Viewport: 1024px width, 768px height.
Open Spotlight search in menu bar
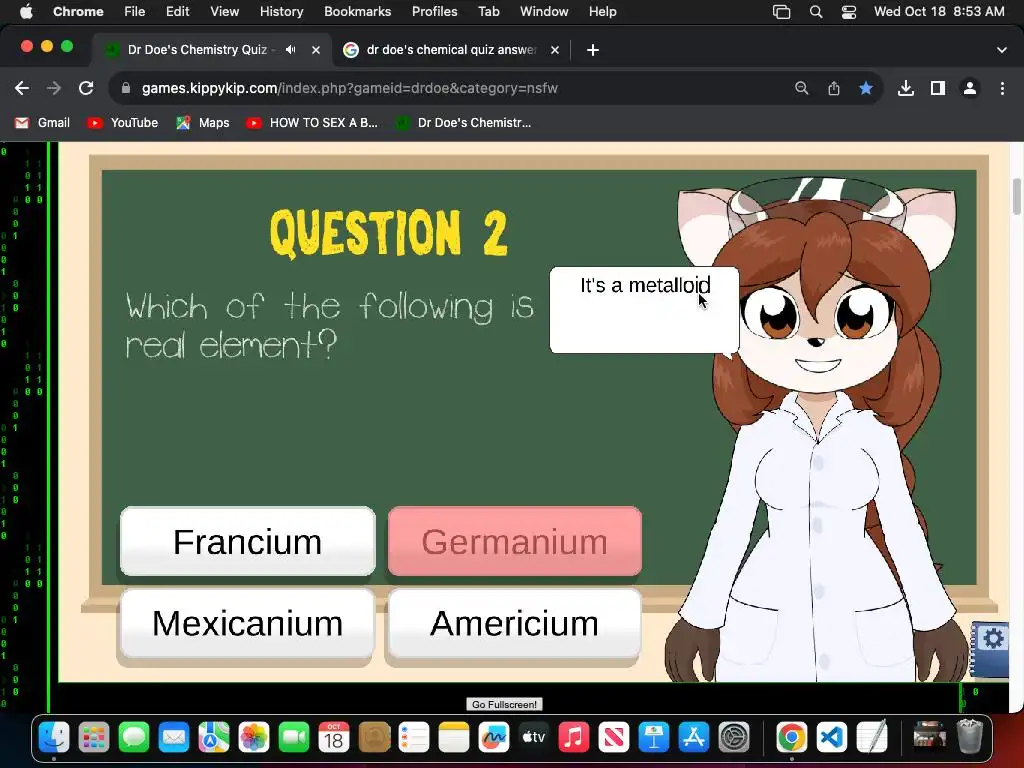[816, 12]
